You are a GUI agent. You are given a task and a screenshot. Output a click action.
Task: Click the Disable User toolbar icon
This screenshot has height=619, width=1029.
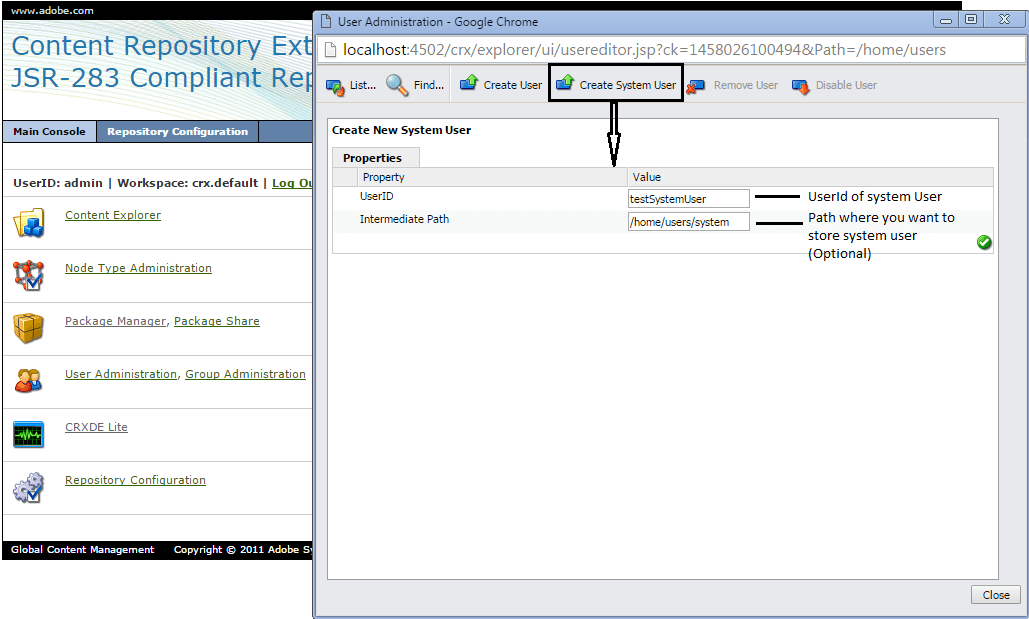click(x=801, y=87)
